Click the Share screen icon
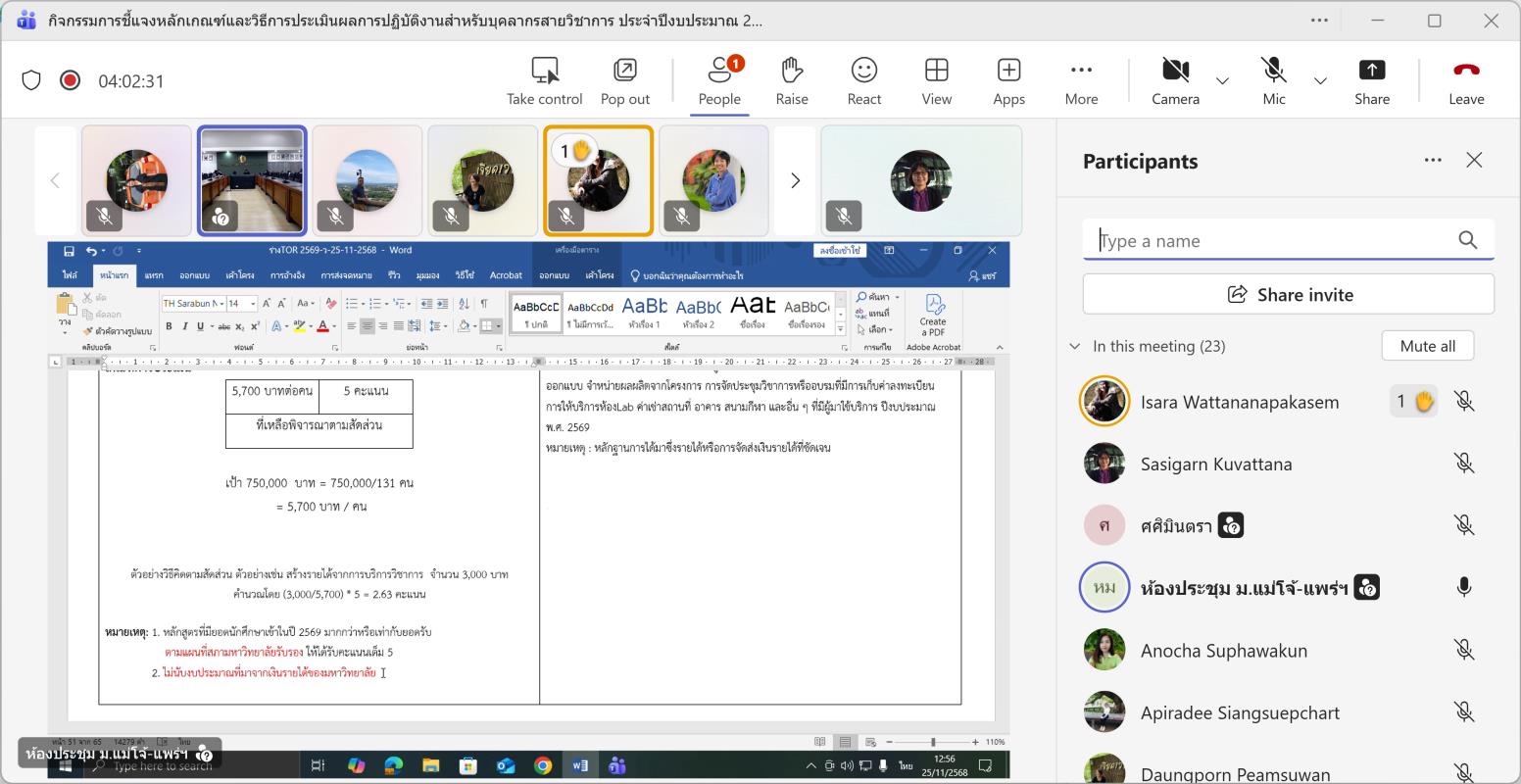Screen dimensions: 1521x784 click(x=1371, y=71)
